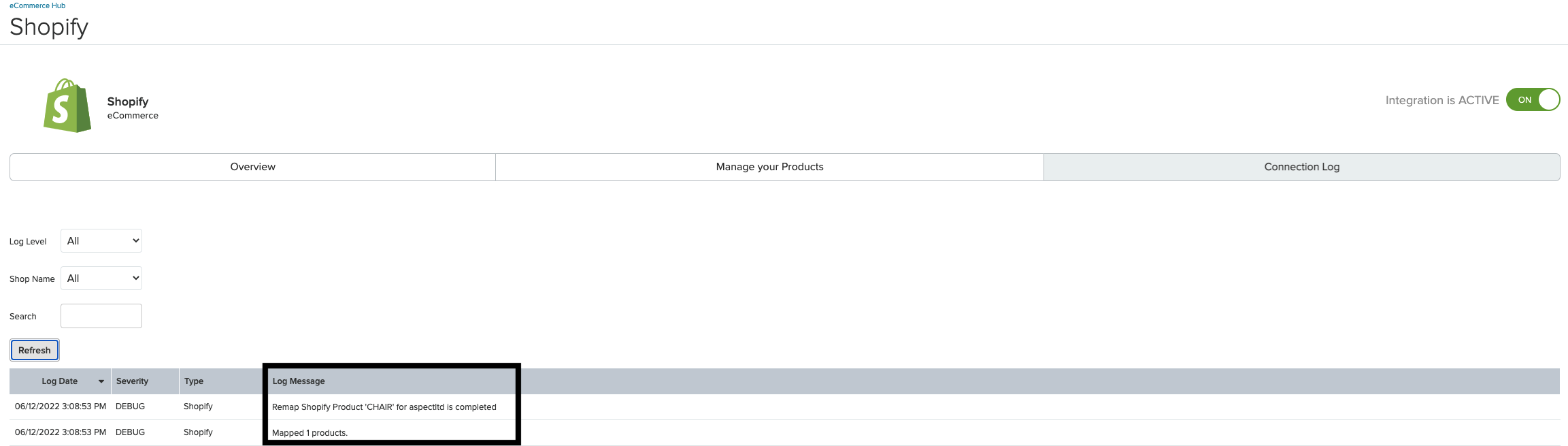1568x446 pixels.
Task: Click the eCommerce subtitle under Shopify name
Action: (133, 116)
